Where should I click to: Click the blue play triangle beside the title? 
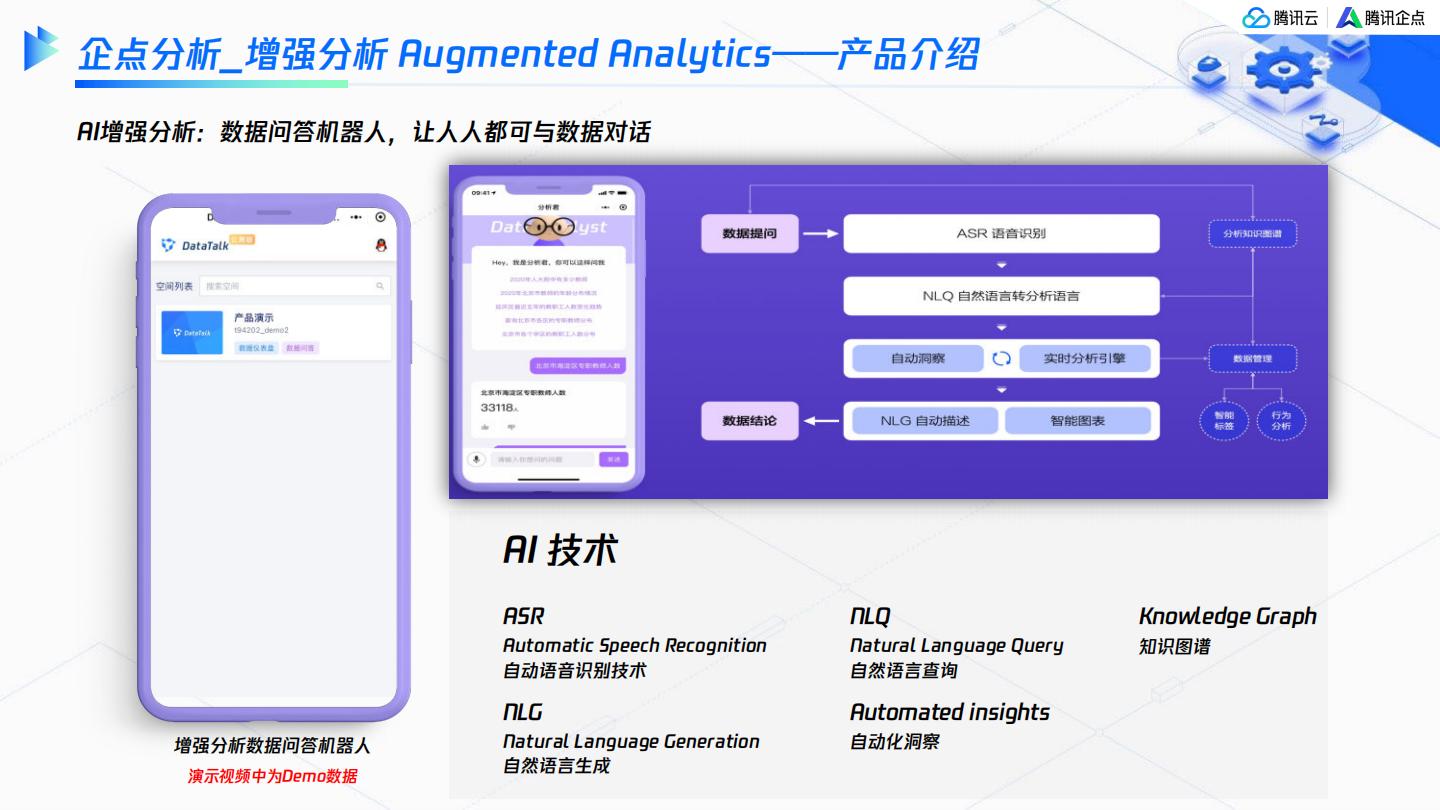[x=41, y=48]
